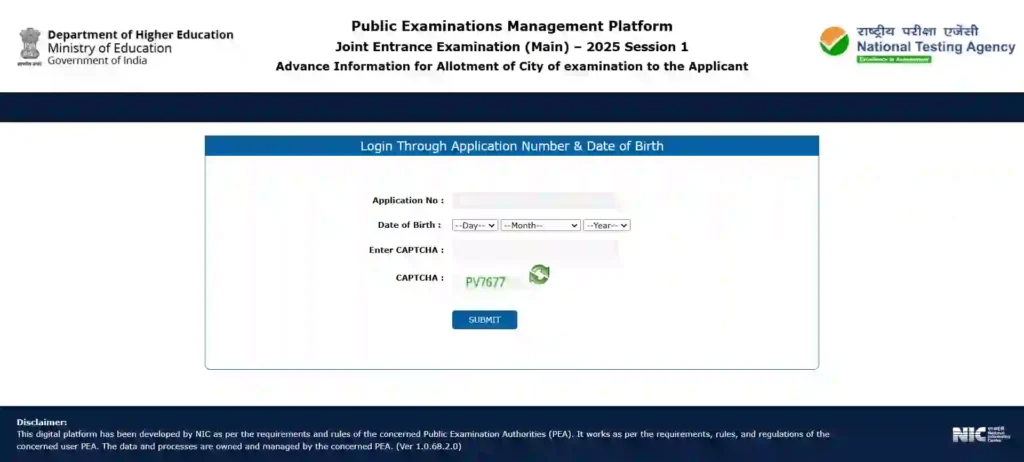Click the 'Disclaimer:' footer heading
Screen dimensions: 1024x462
(42, 422)
